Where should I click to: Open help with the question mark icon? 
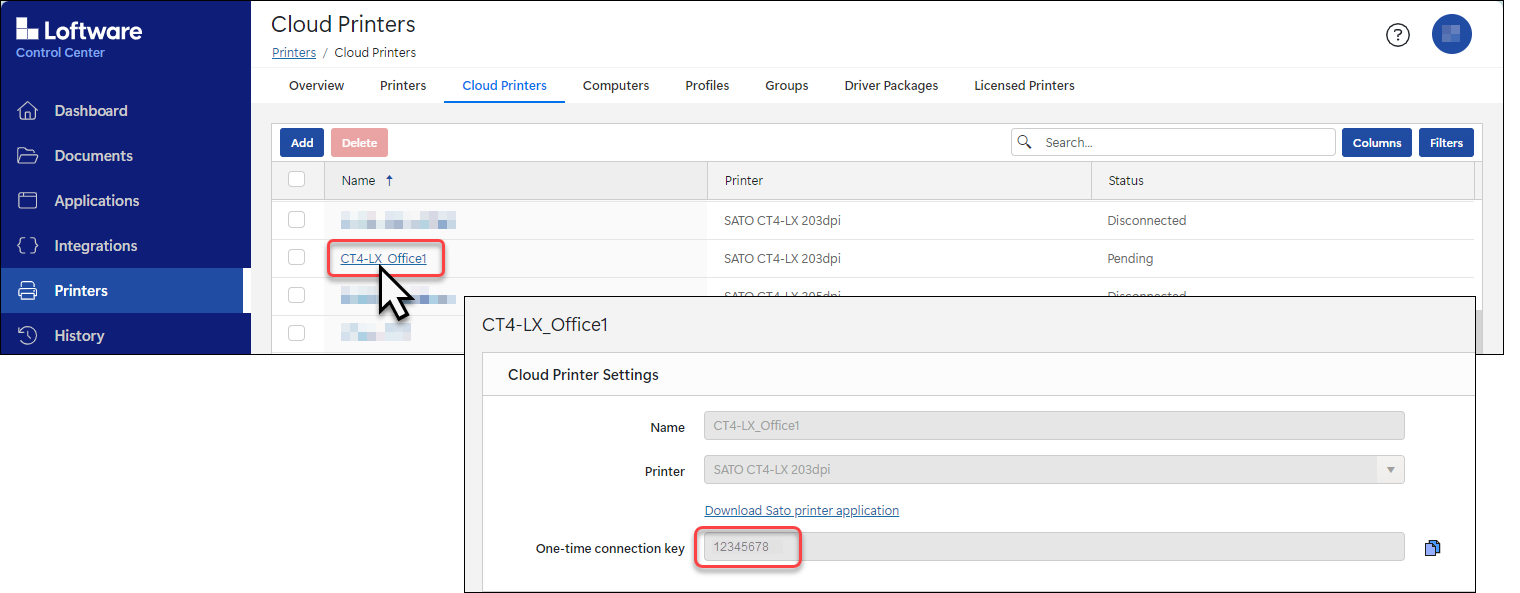(x=1397, y=35)
